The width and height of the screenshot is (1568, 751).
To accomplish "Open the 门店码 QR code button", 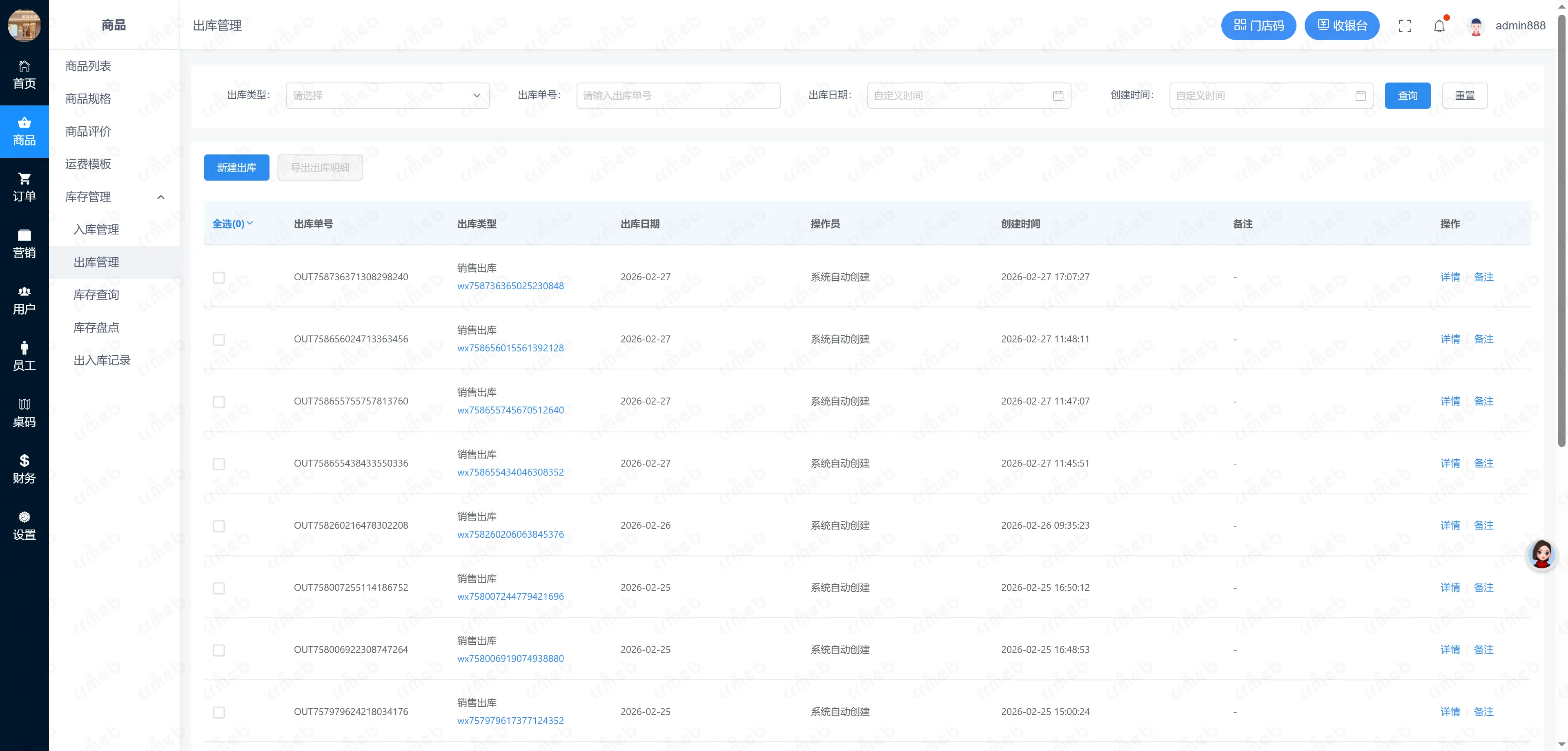I will pos(1258,26).
